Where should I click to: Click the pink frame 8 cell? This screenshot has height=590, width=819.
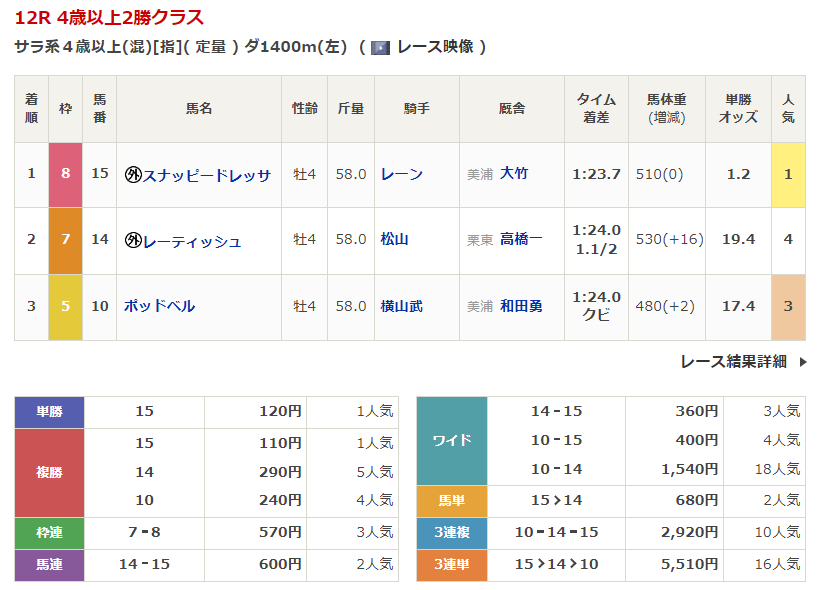click(66, 174)
